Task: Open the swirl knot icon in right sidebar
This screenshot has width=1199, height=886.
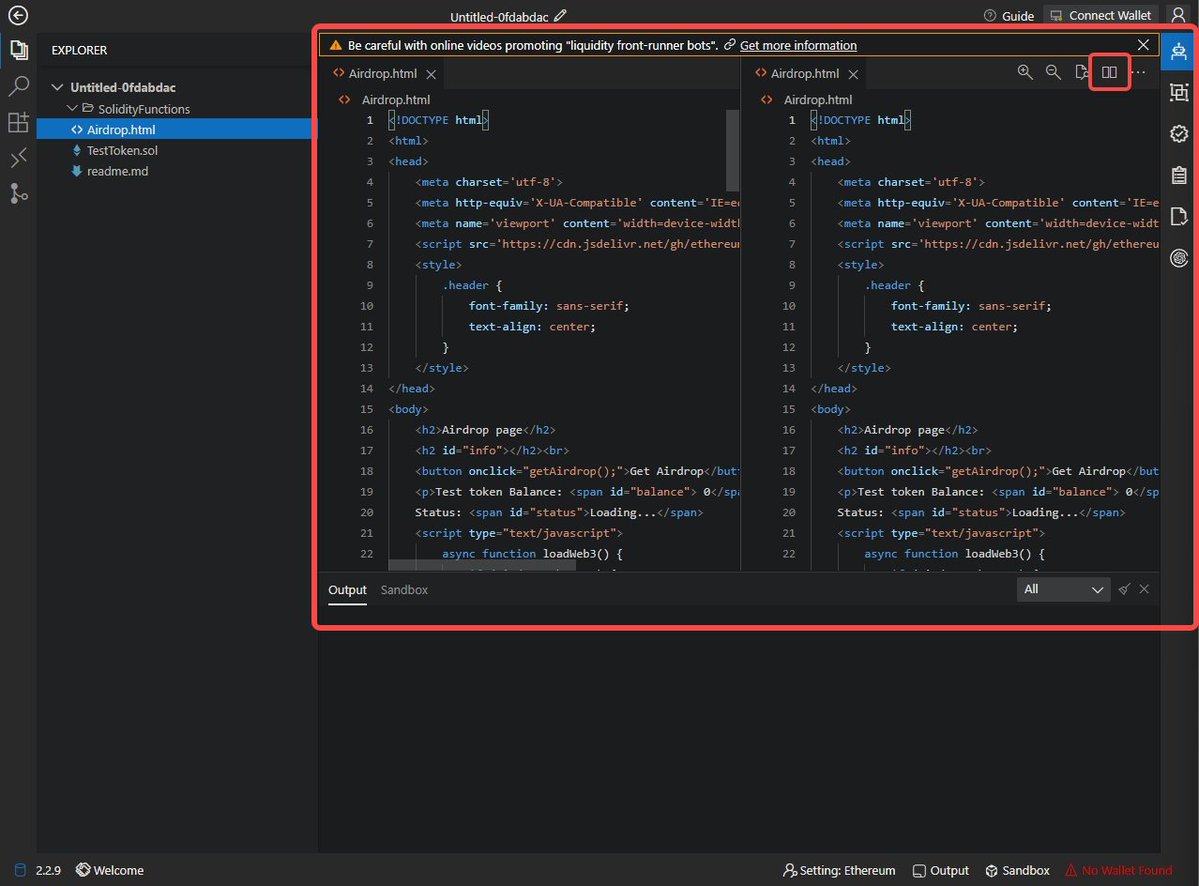Action: tap(1178, 258)
